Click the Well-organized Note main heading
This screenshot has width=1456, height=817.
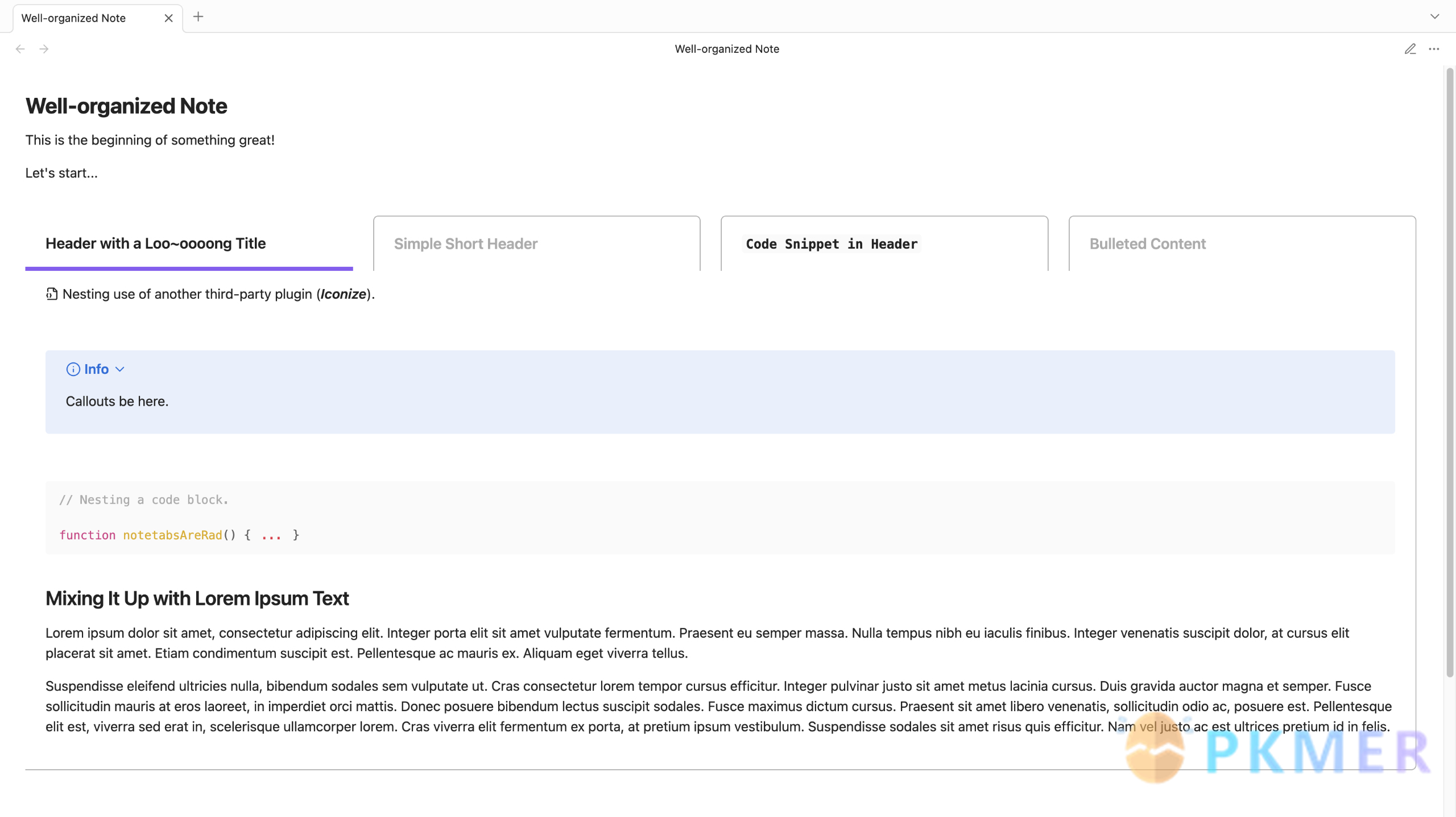(126, 106)
